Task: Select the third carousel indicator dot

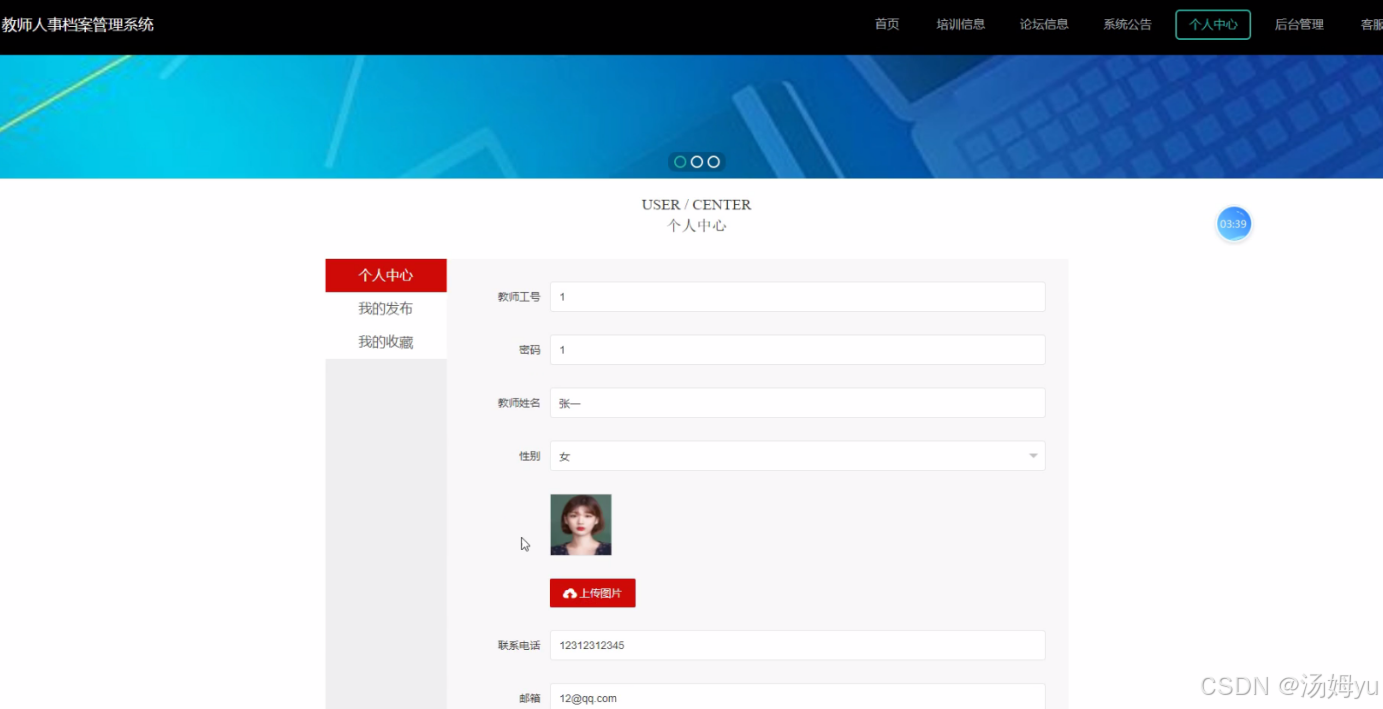Action: [x=713, y=162]
